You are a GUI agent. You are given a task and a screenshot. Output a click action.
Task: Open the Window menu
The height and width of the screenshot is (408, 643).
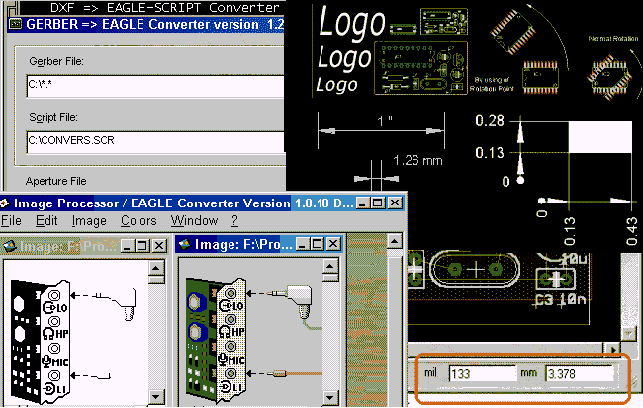coord(194,221)
